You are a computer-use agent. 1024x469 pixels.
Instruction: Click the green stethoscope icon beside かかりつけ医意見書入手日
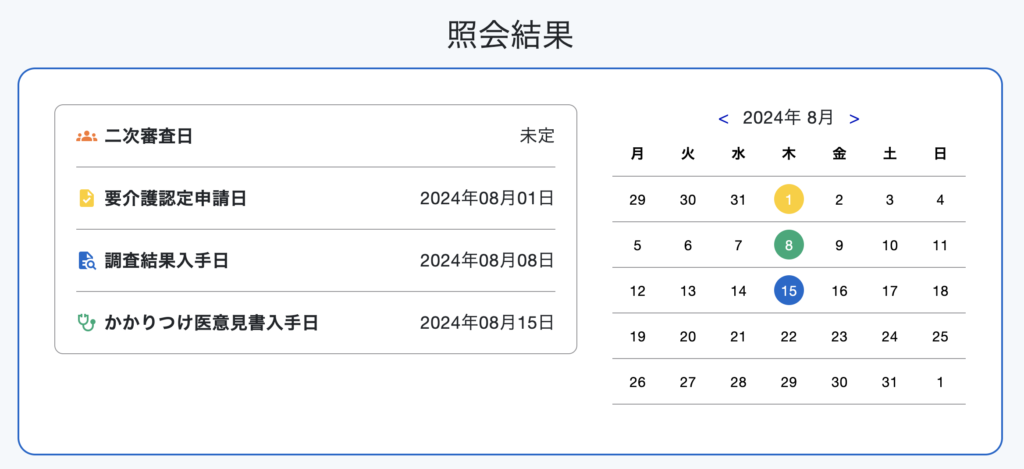click(86, 323)
